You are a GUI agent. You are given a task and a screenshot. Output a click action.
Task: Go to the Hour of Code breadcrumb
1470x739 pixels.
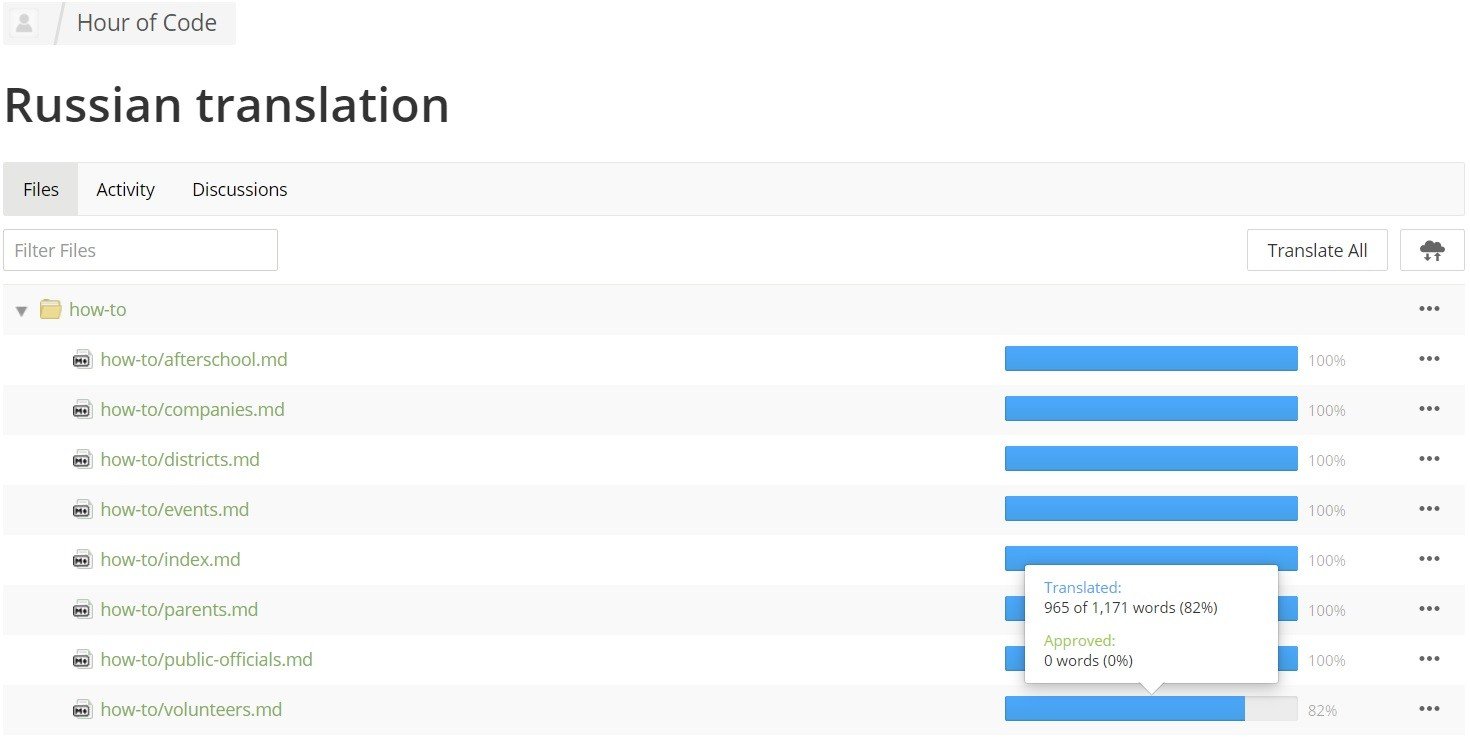[x=147, y=24]
